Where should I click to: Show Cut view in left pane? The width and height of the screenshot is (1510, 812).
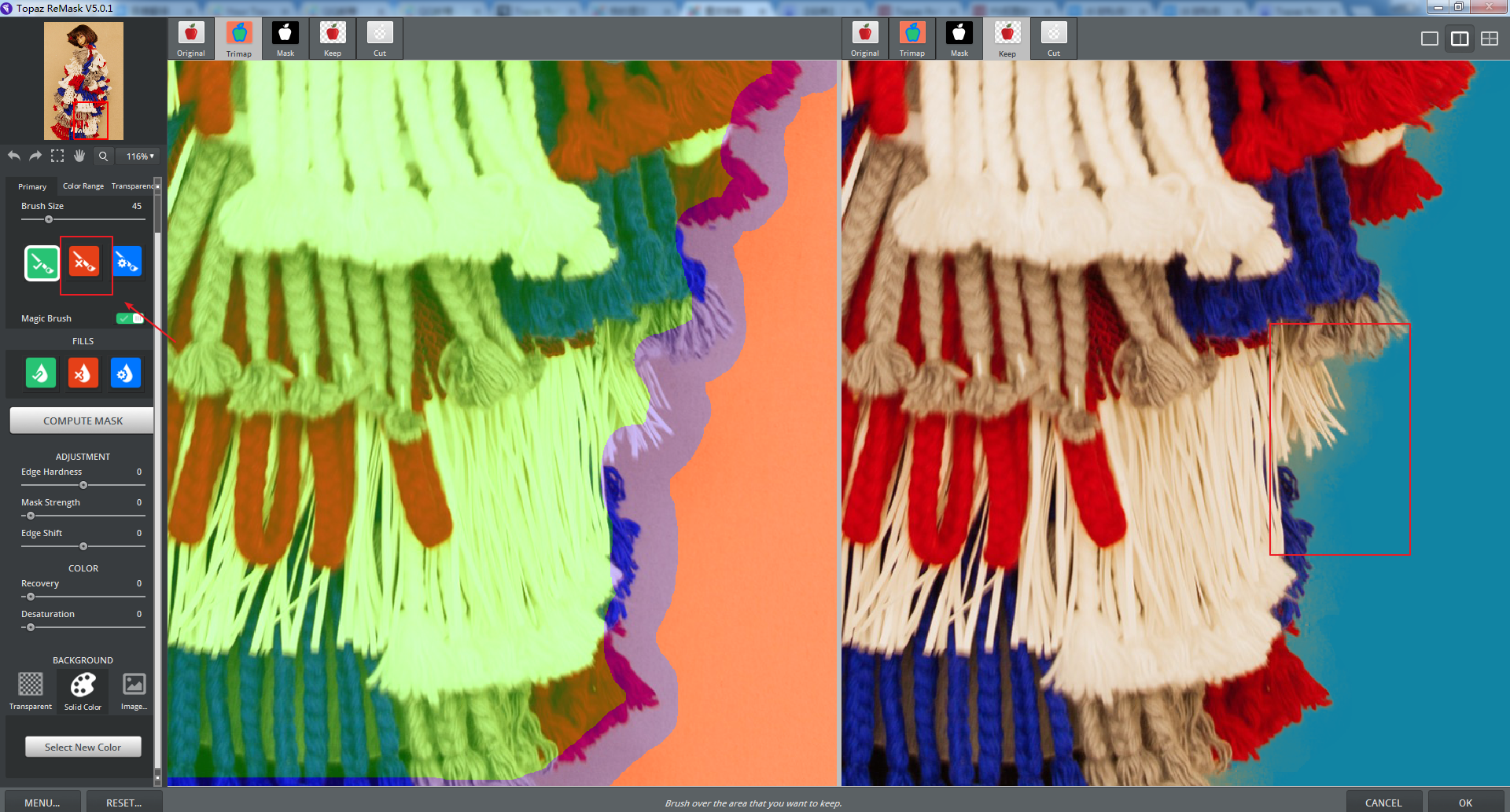coord(380,39)
